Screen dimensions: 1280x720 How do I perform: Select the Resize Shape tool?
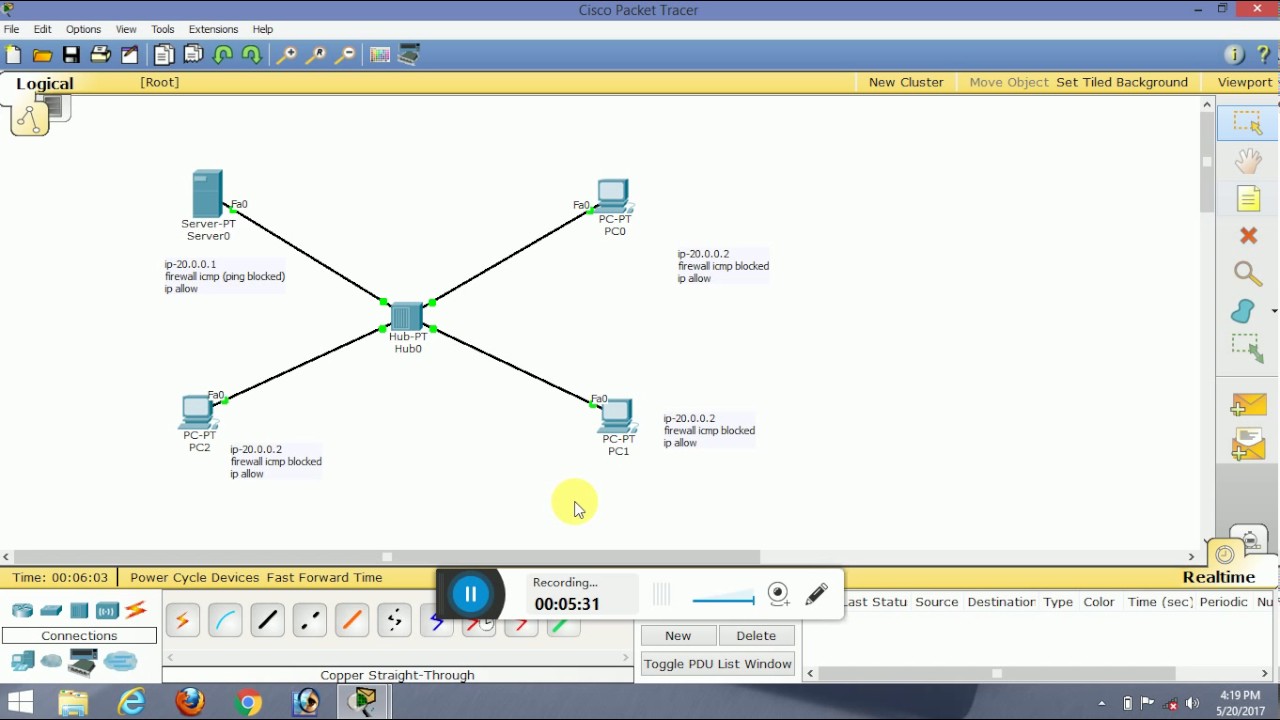tap(1248, 348)
